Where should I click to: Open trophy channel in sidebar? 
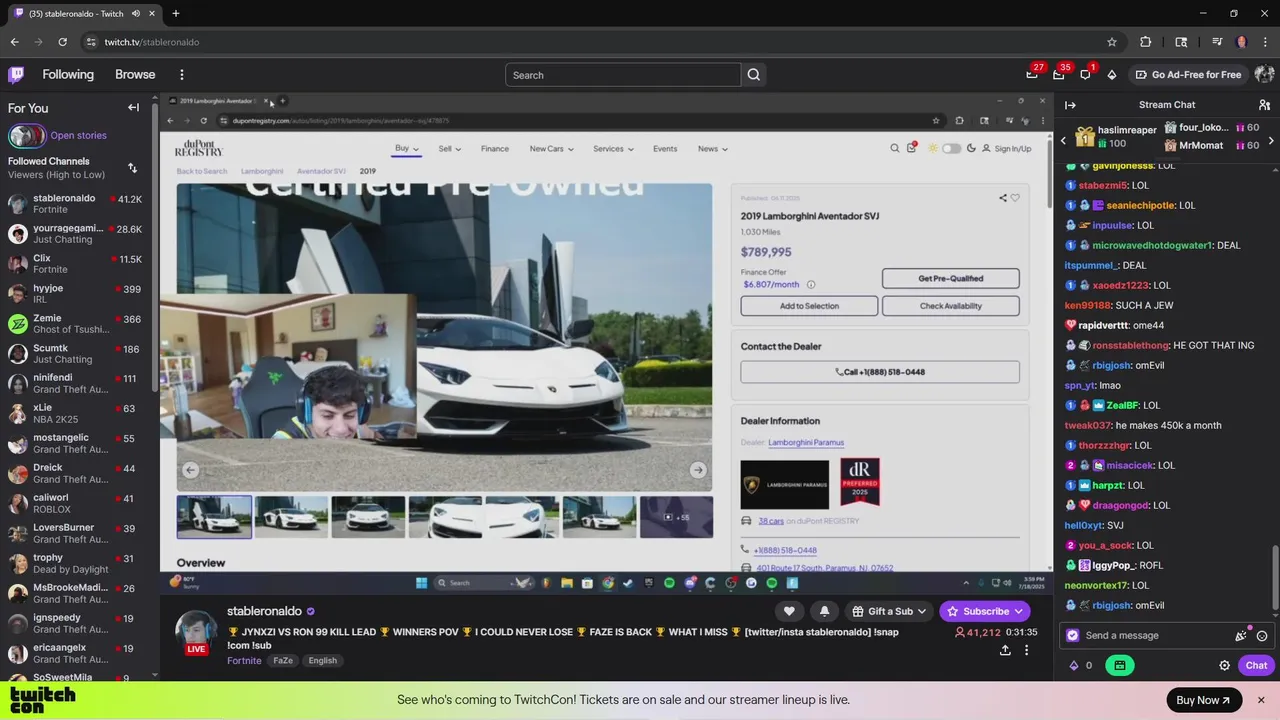click(76, 564)
